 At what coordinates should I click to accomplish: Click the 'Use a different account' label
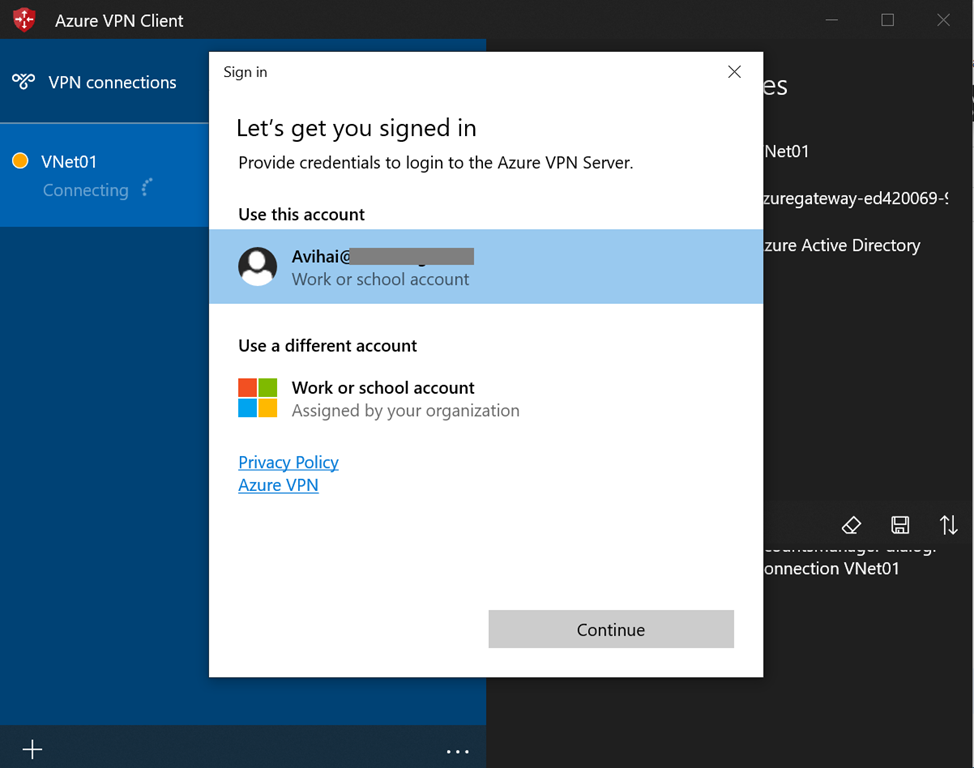[327, 345]
